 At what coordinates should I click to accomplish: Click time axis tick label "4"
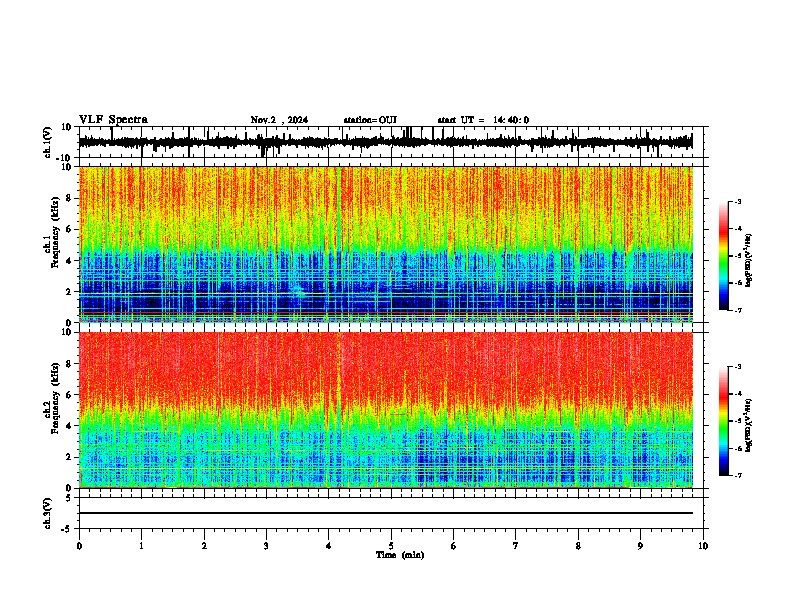point(329,546)
